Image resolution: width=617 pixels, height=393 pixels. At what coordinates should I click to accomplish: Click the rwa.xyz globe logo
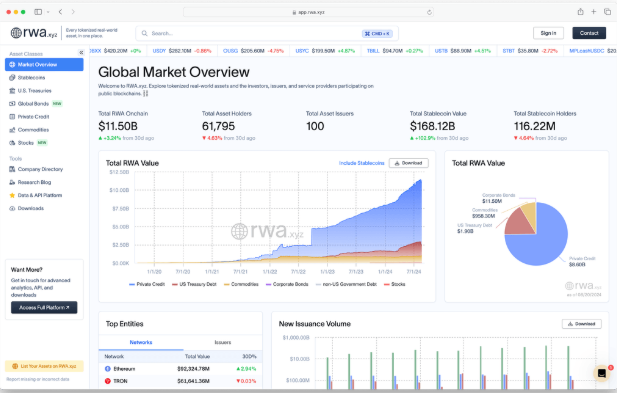tap(16, 33)
